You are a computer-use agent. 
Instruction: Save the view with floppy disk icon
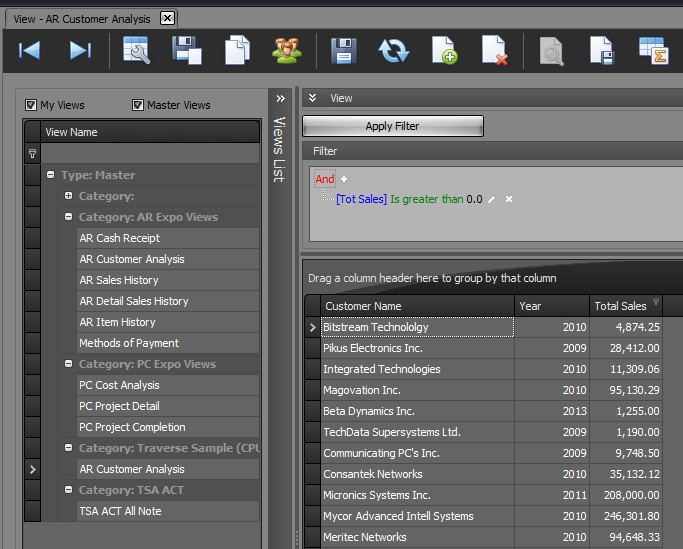(x=344, y=51)
